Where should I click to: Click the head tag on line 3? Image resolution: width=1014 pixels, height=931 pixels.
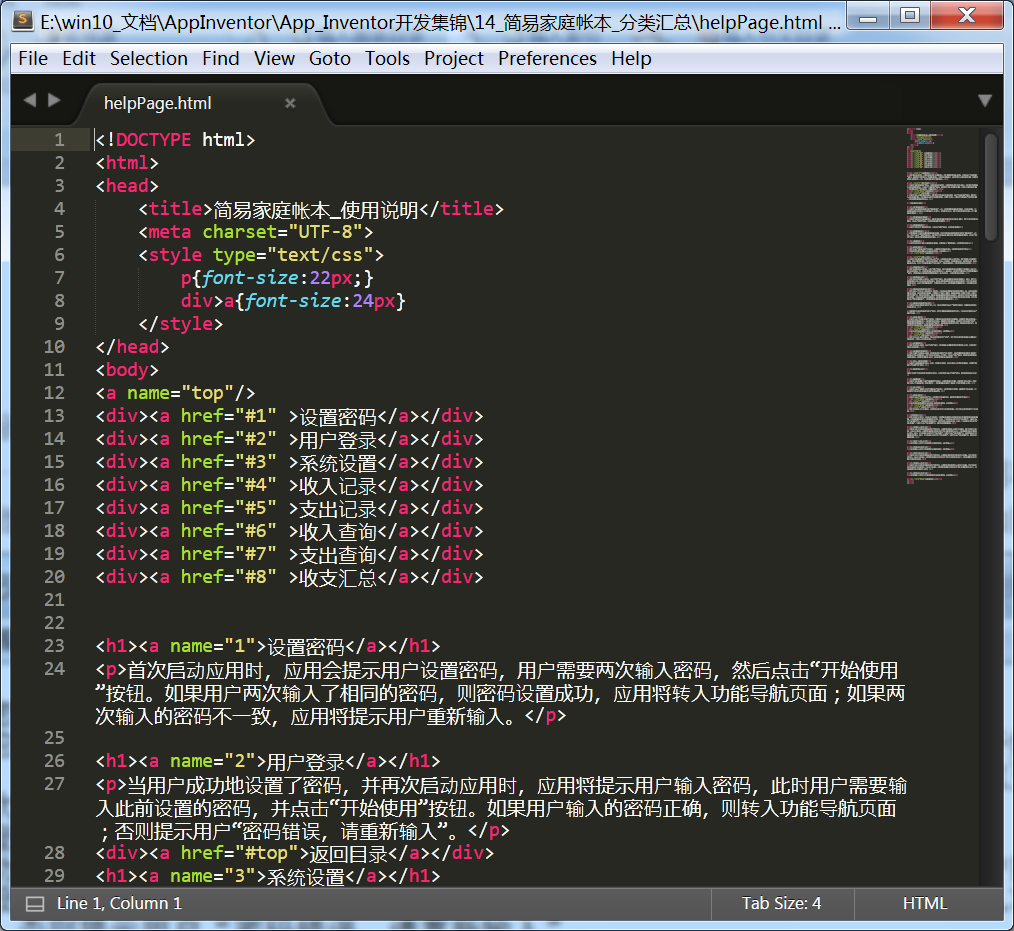tap(127, 186)
